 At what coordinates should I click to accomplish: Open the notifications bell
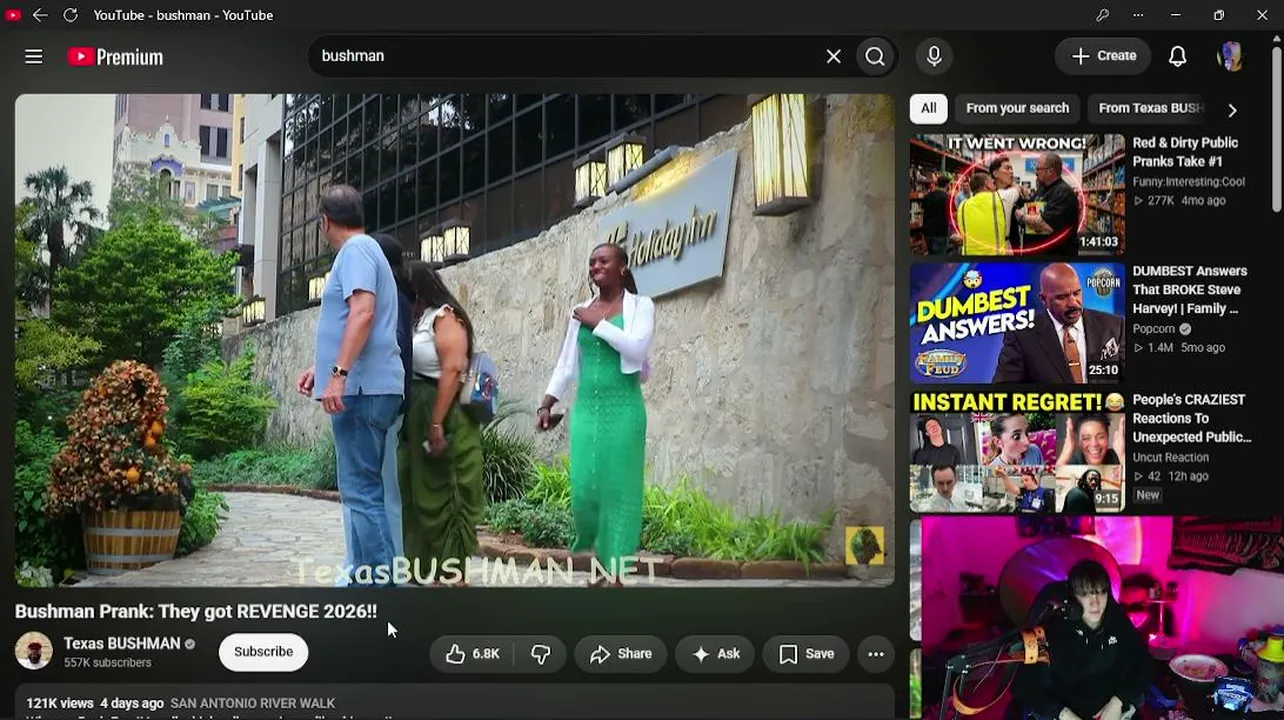point(1178,56)
